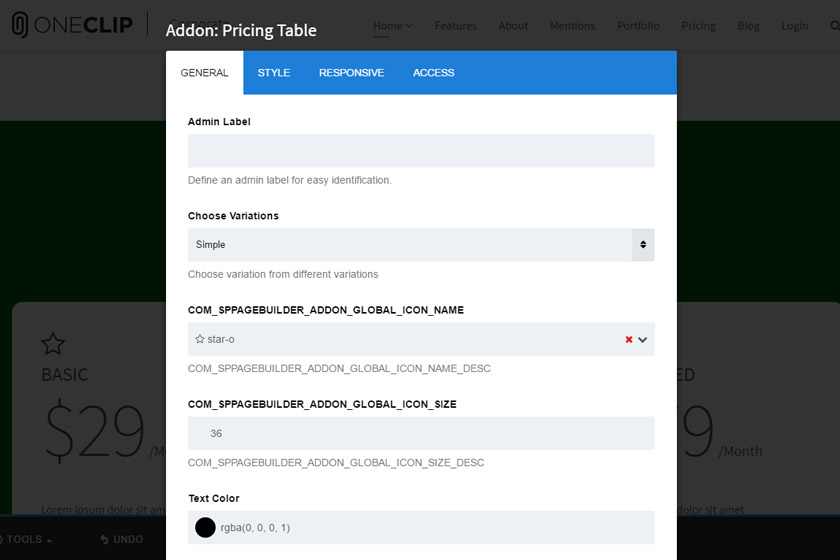This screenshot has height=560, width=840.
Task: Click the icon size field showing 36
Action: 421,433
